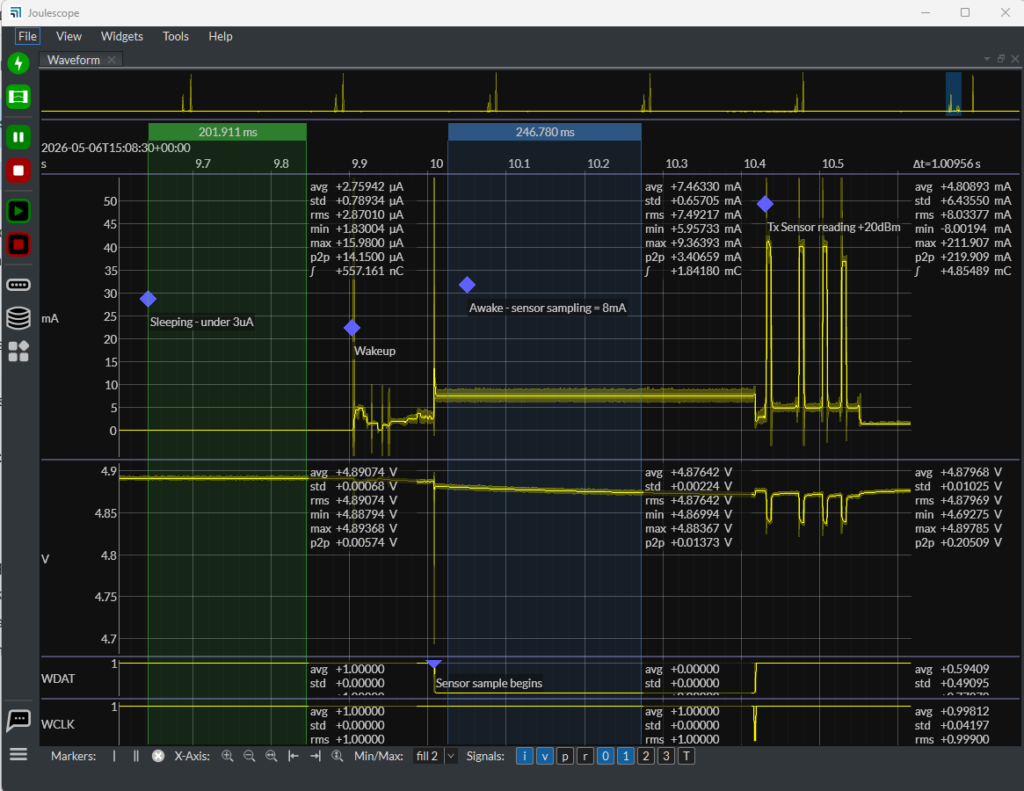1024x791 pixels.
Task: Start capture with the green triangle play button
Action: [x=18, y=211]
